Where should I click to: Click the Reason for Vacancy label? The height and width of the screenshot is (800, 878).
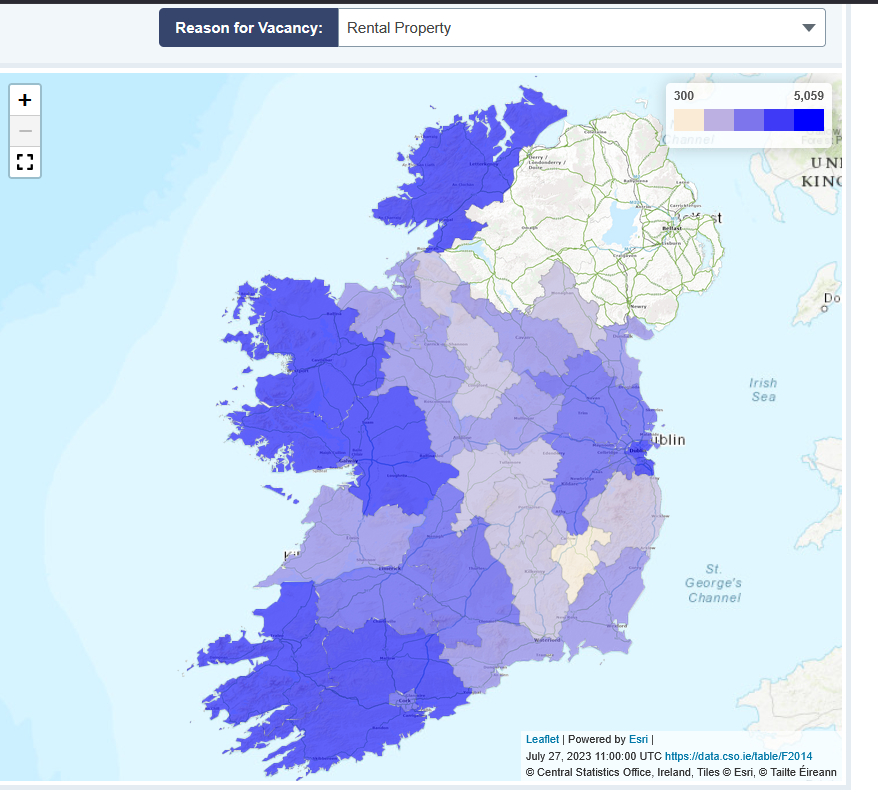pyautogui.click(x=248, y=28)
